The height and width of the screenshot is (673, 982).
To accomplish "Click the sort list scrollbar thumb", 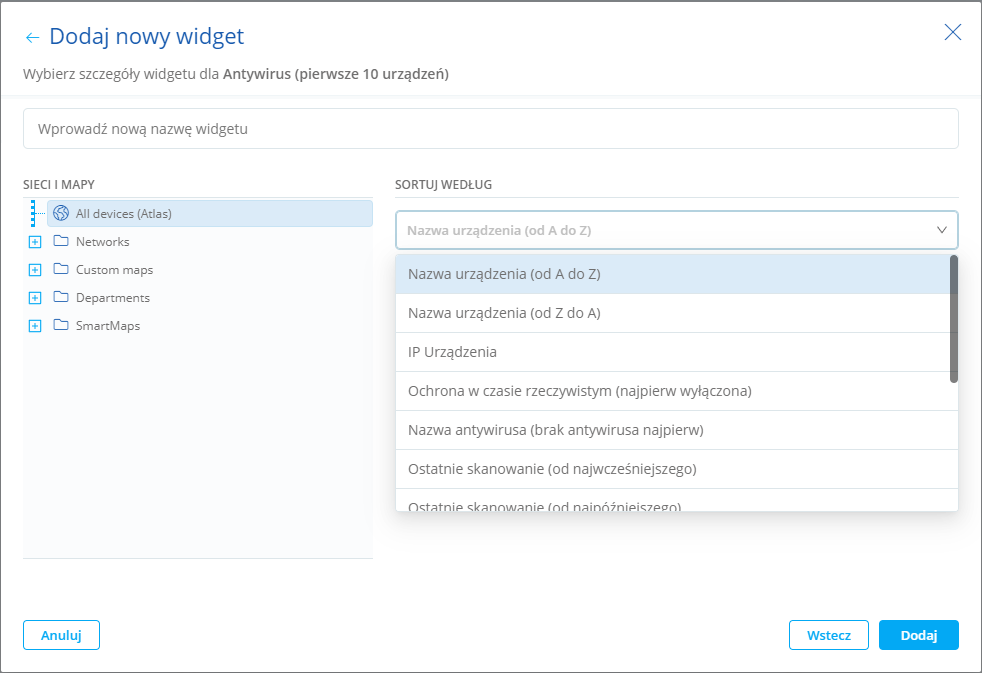I will coord(954,320).
